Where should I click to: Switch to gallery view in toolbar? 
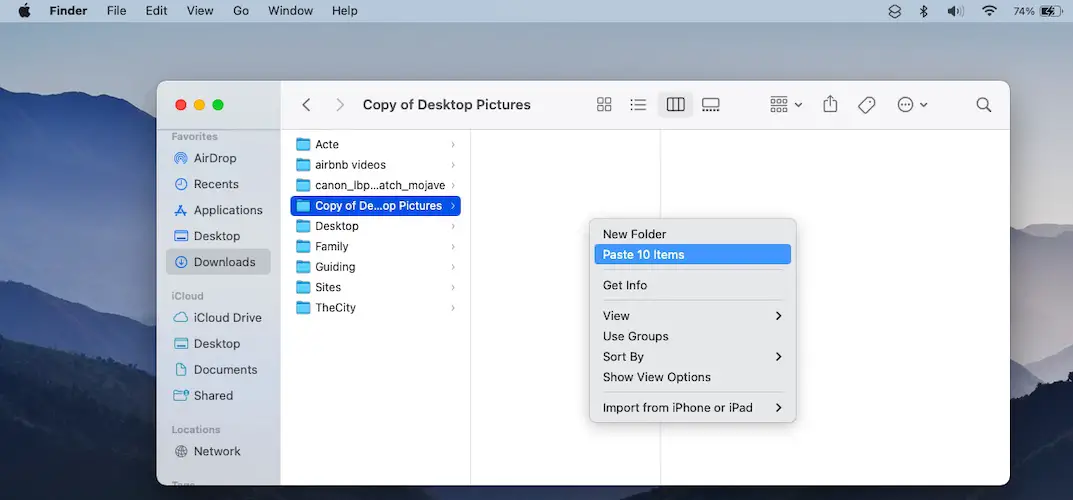711,105
